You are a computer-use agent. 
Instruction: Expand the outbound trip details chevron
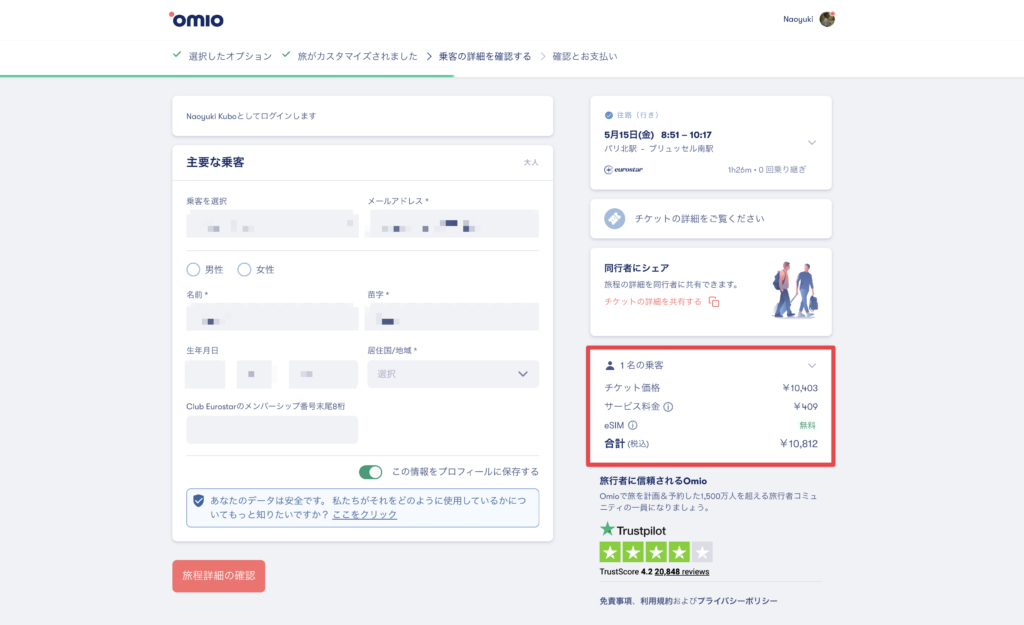coord(812,143)
